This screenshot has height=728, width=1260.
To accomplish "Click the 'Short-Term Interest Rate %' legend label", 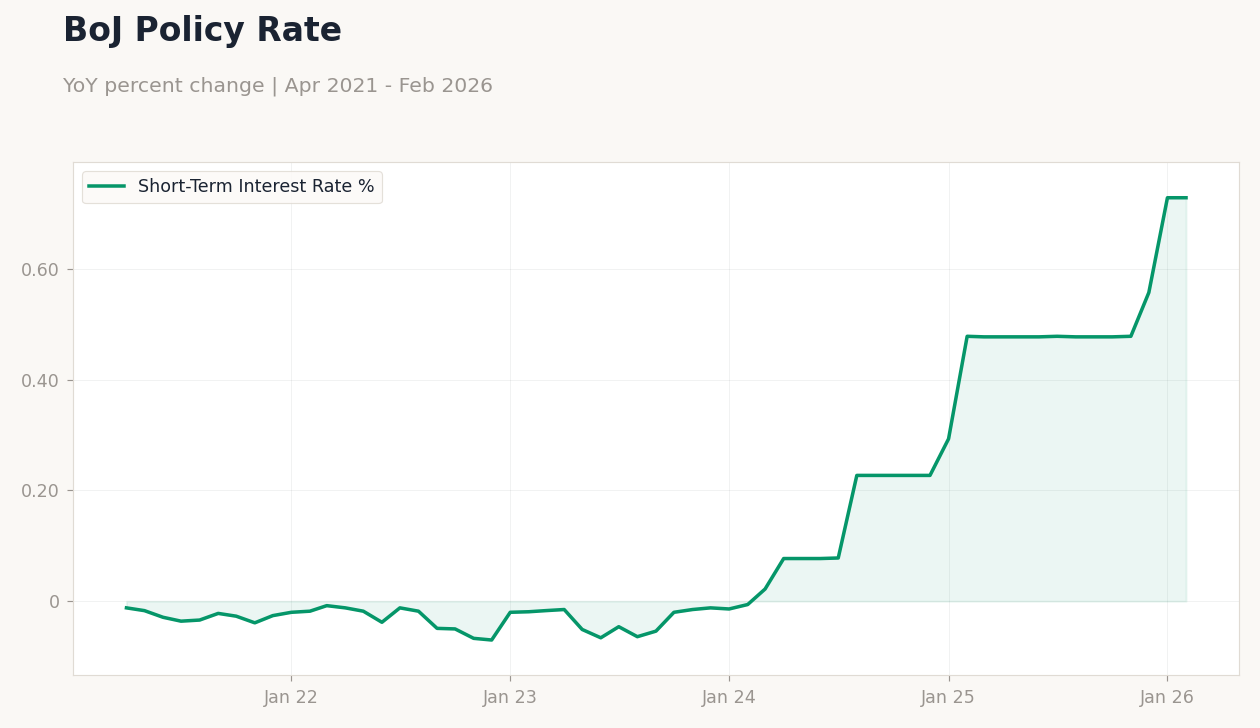I will click(x=256, y=187).
